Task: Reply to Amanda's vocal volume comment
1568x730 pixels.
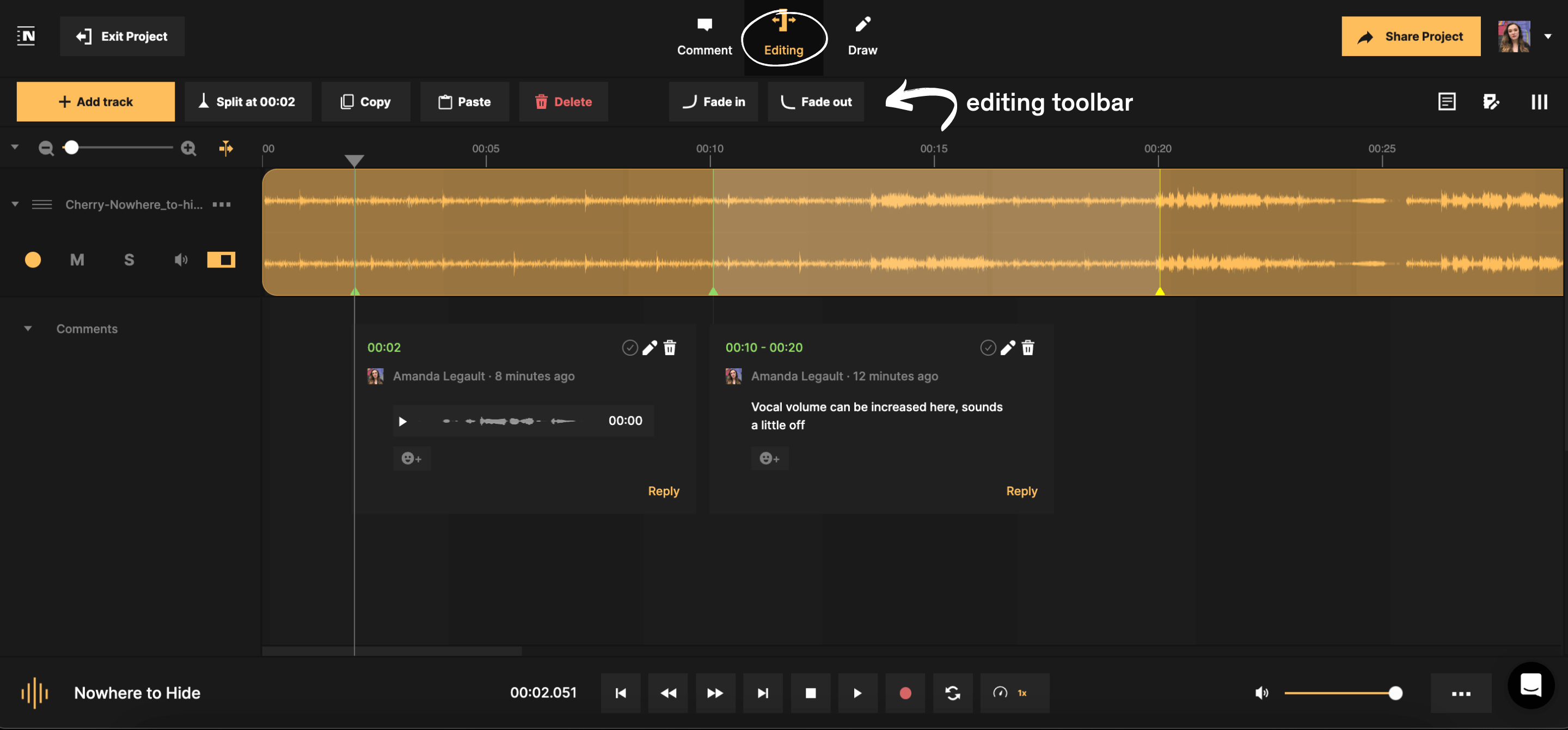Action: click(1021, 491)
